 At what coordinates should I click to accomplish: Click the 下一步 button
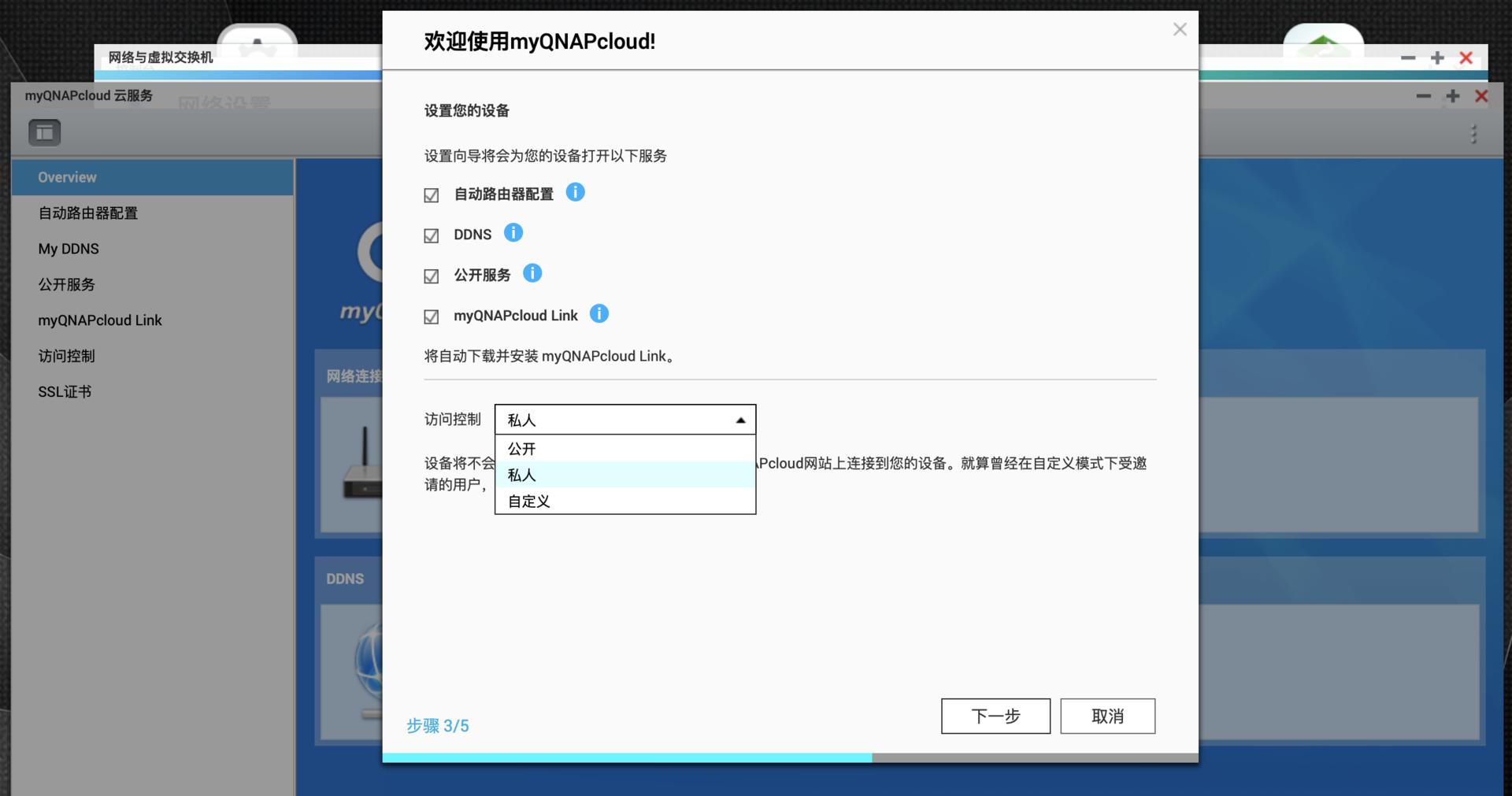995,716
